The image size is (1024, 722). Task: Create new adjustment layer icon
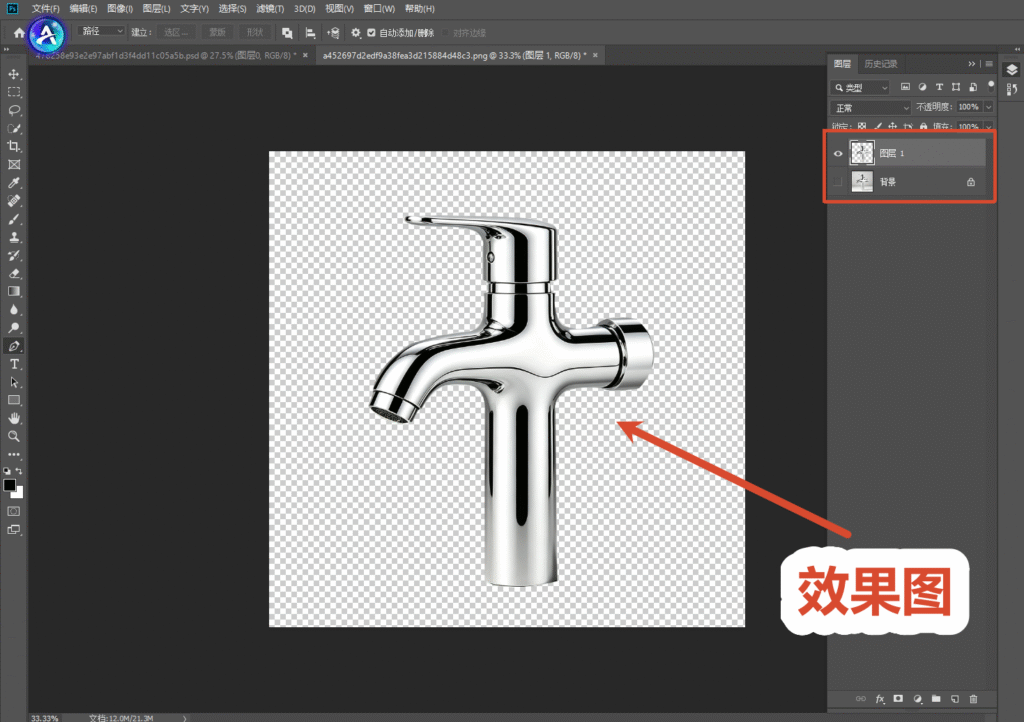click(x=918, y=699)
